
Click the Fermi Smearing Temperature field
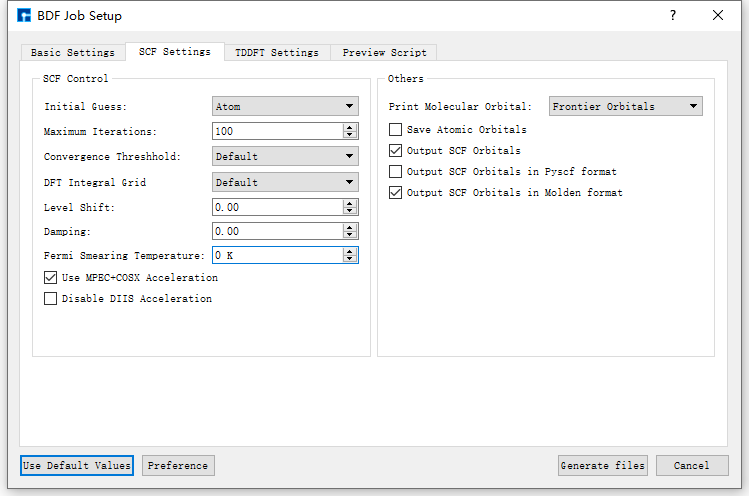276,255
